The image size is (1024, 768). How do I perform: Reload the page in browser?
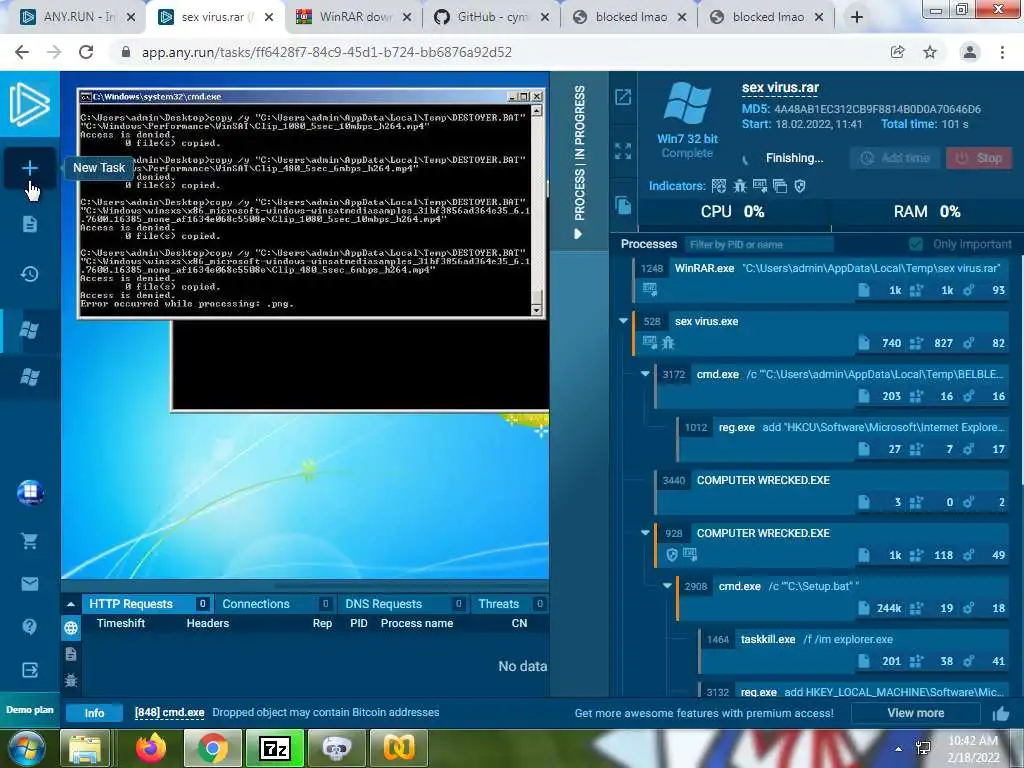pos(86,52)
